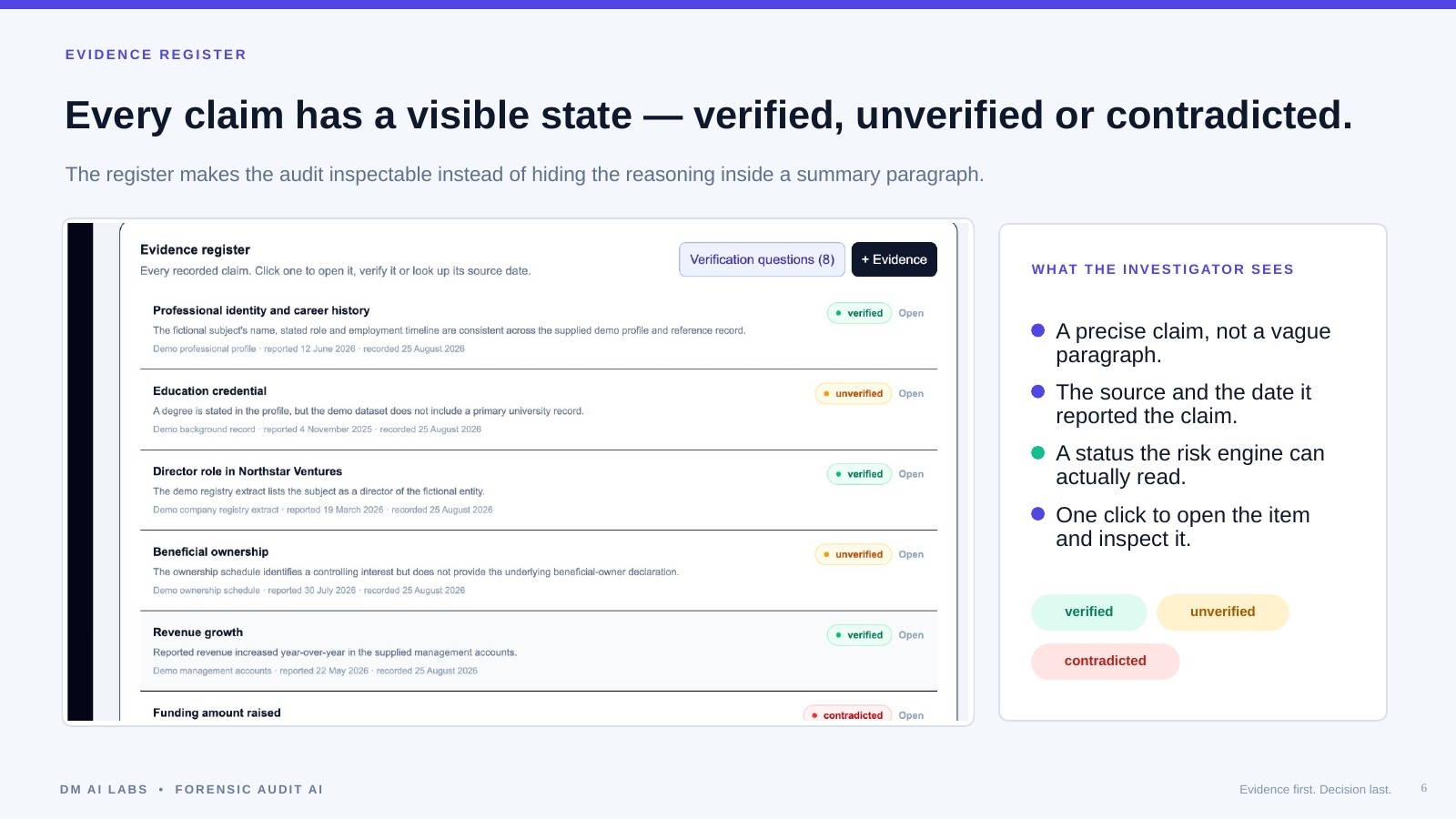The height and width of the screenshot is (819, 1456).
Task: Click the Revenue growth claim title
Action: (x=197, y=632)
